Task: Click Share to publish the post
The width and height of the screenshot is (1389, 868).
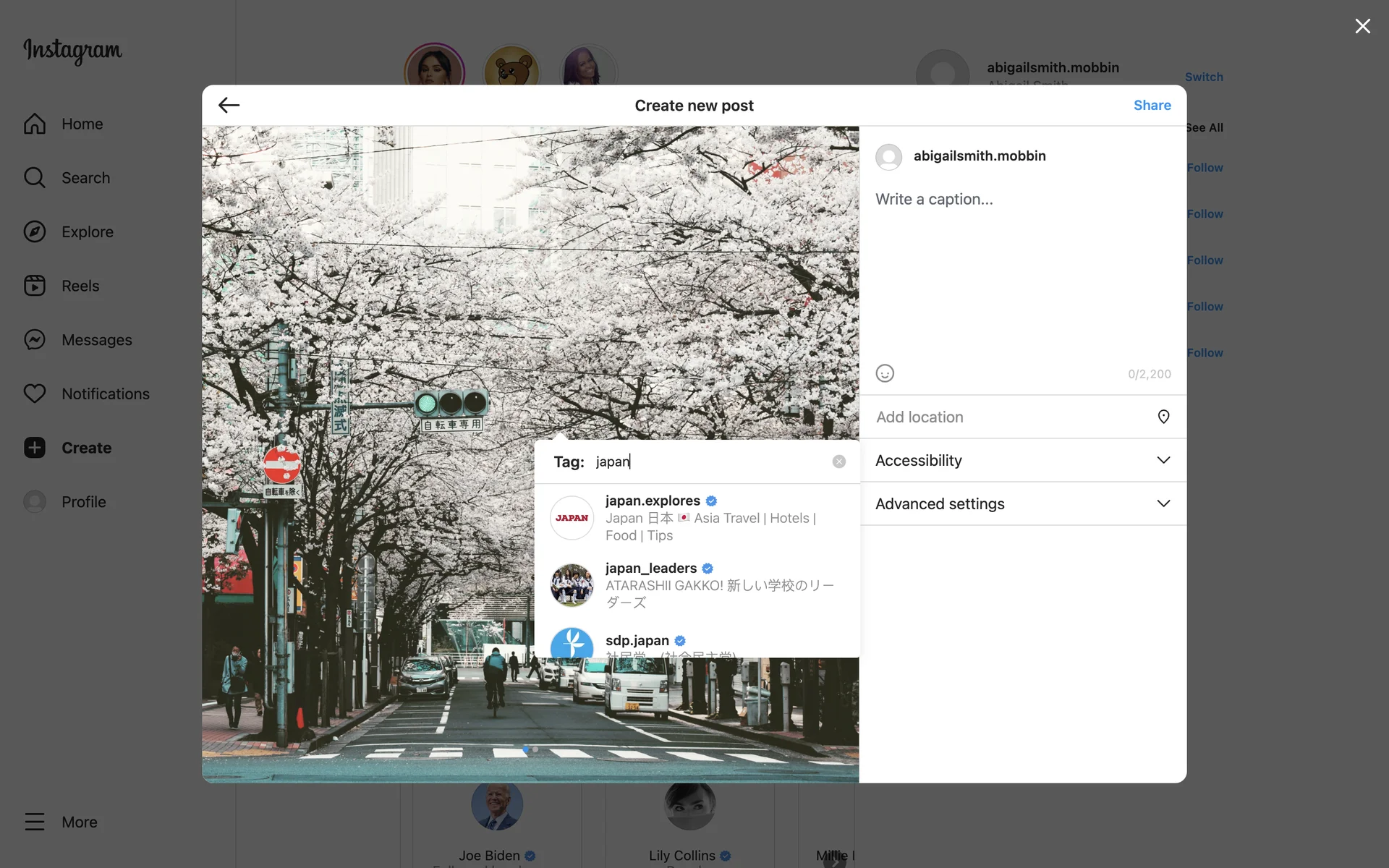Action: [1152, 105]
